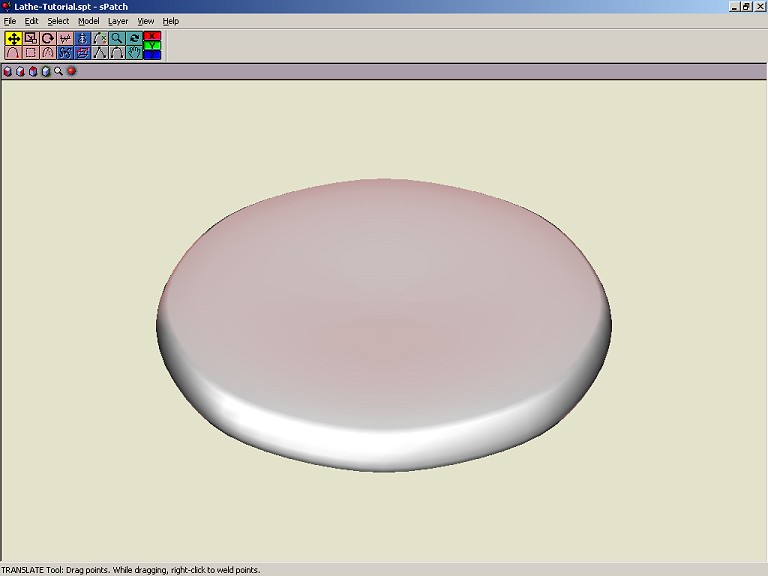Select the blue Lathe tool icon
The height and width of the screenshot is (576, 768).
[82, 38]
